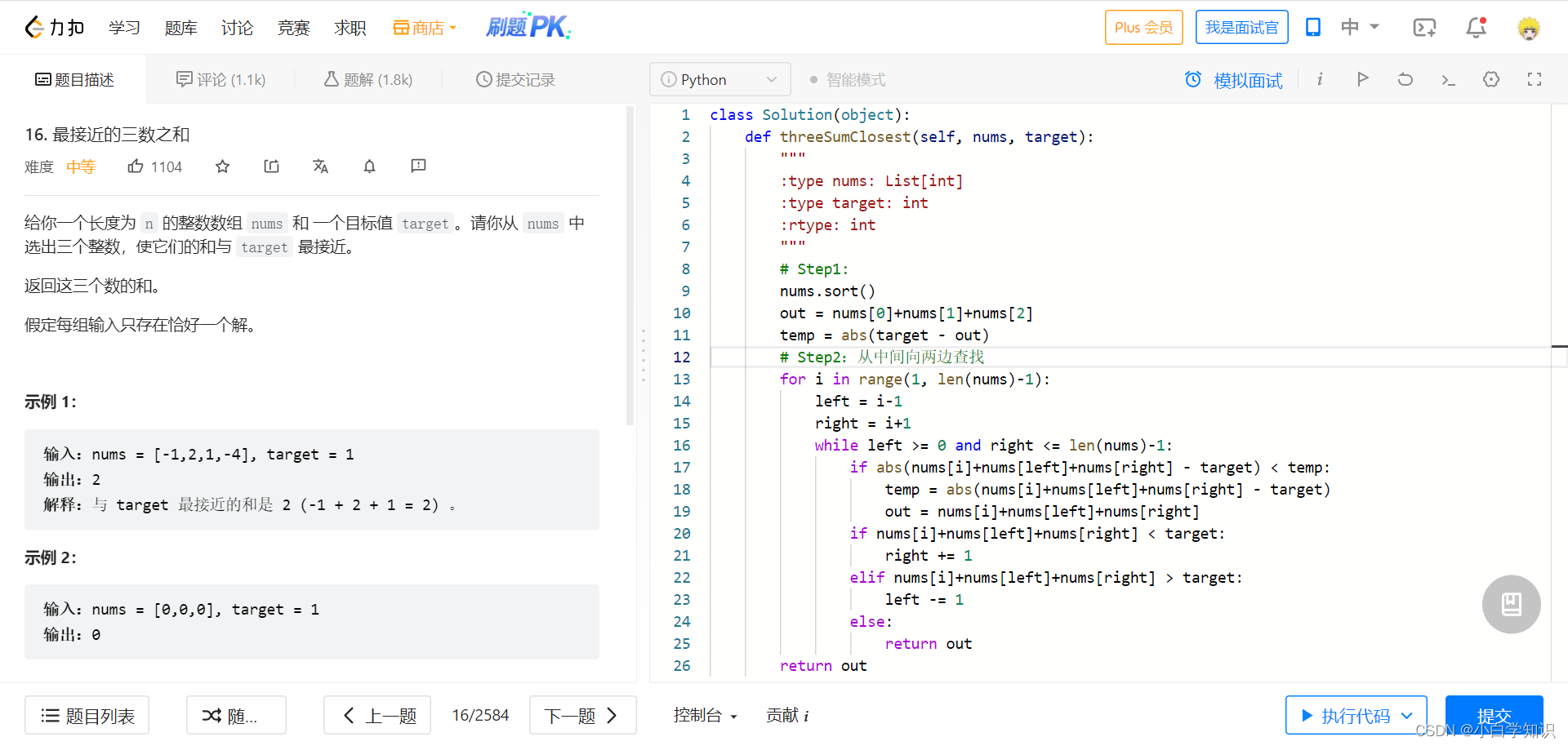Go to previous problem 上一题
The image size is (1568, 746).
tap(377, 715)
